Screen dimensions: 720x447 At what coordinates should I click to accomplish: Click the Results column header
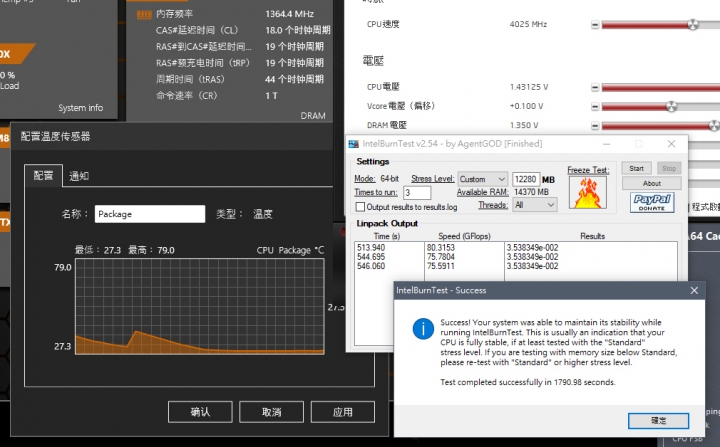pos(592,236)
